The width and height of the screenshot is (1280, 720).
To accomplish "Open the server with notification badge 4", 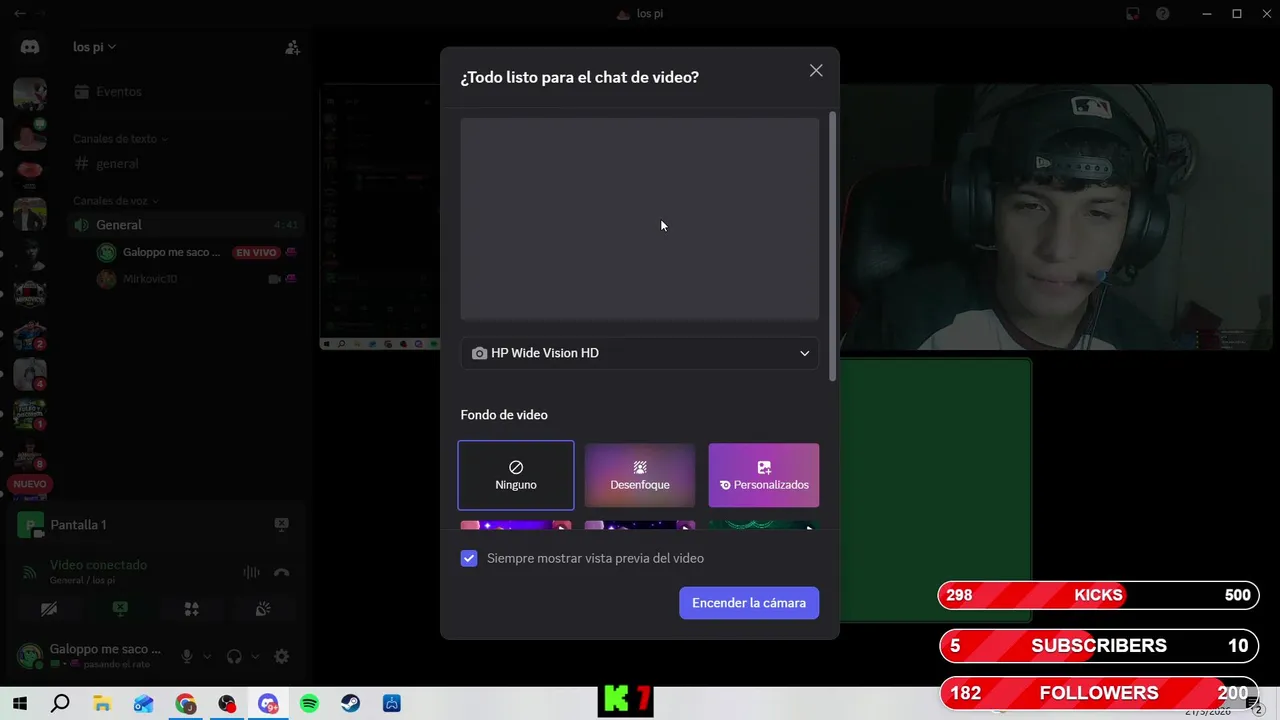I will click(30, 374).
